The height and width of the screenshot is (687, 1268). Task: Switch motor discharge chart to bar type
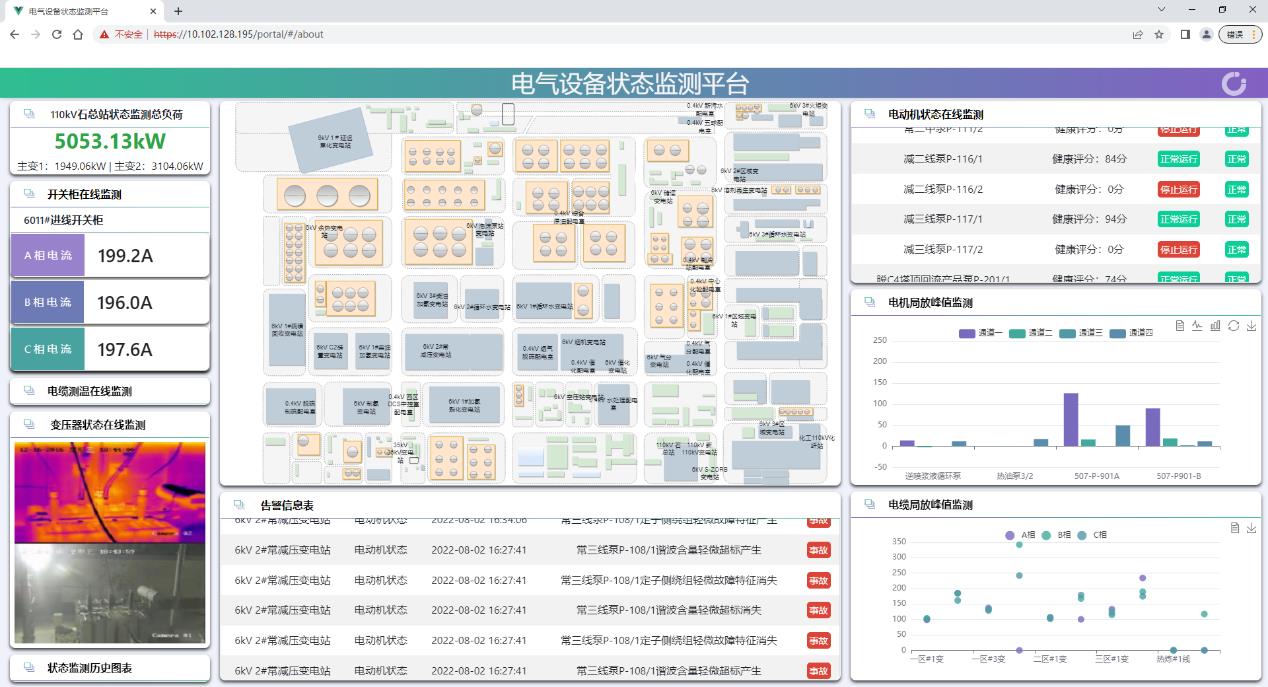(1215, 326)
